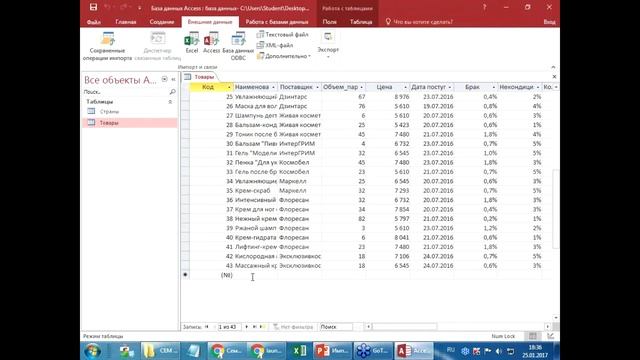The image size is (640, 360).
Task: Open the Файл menu tab
Action: (93, 22)
